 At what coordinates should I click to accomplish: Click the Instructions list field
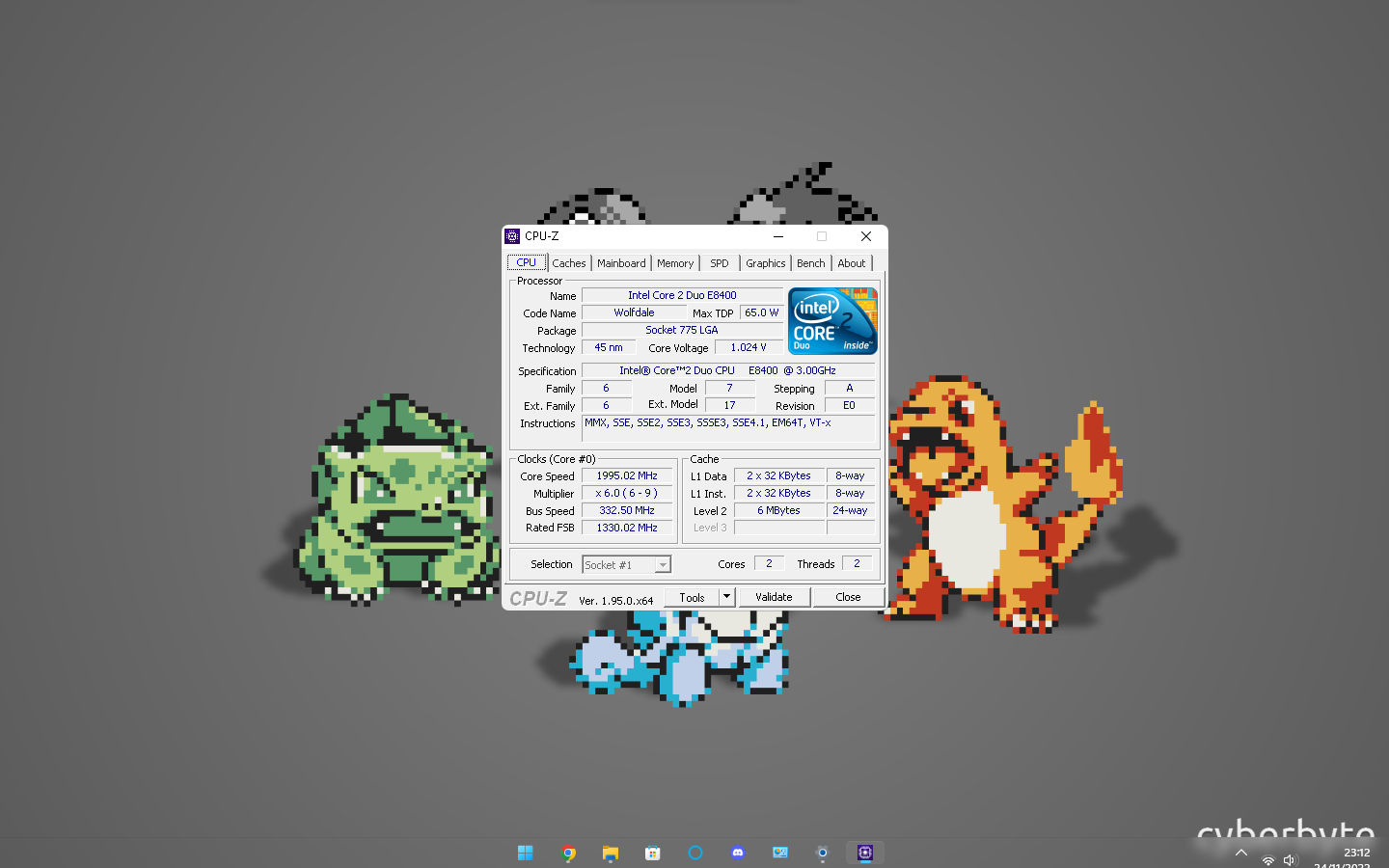click(728, 428)
